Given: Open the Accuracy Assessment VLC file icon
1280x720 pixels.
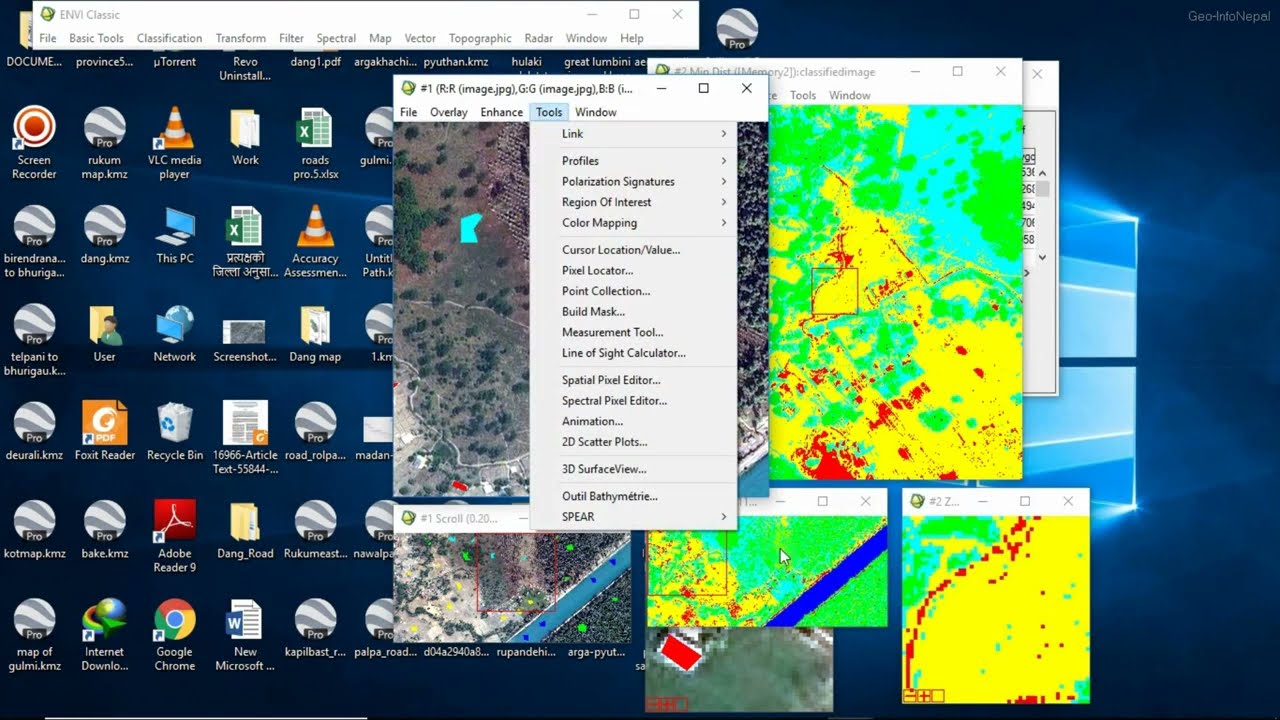Looking at the screenshot, I should pos(315,241).
